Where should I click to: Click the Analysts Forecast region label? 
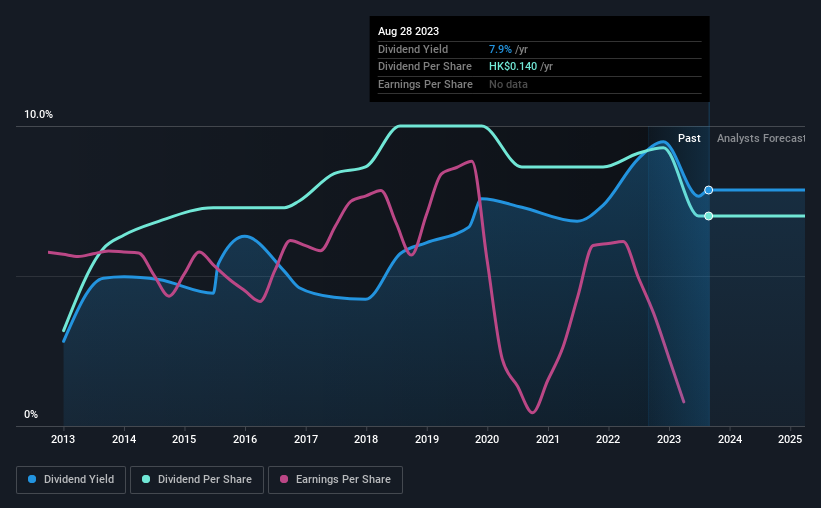761,138
